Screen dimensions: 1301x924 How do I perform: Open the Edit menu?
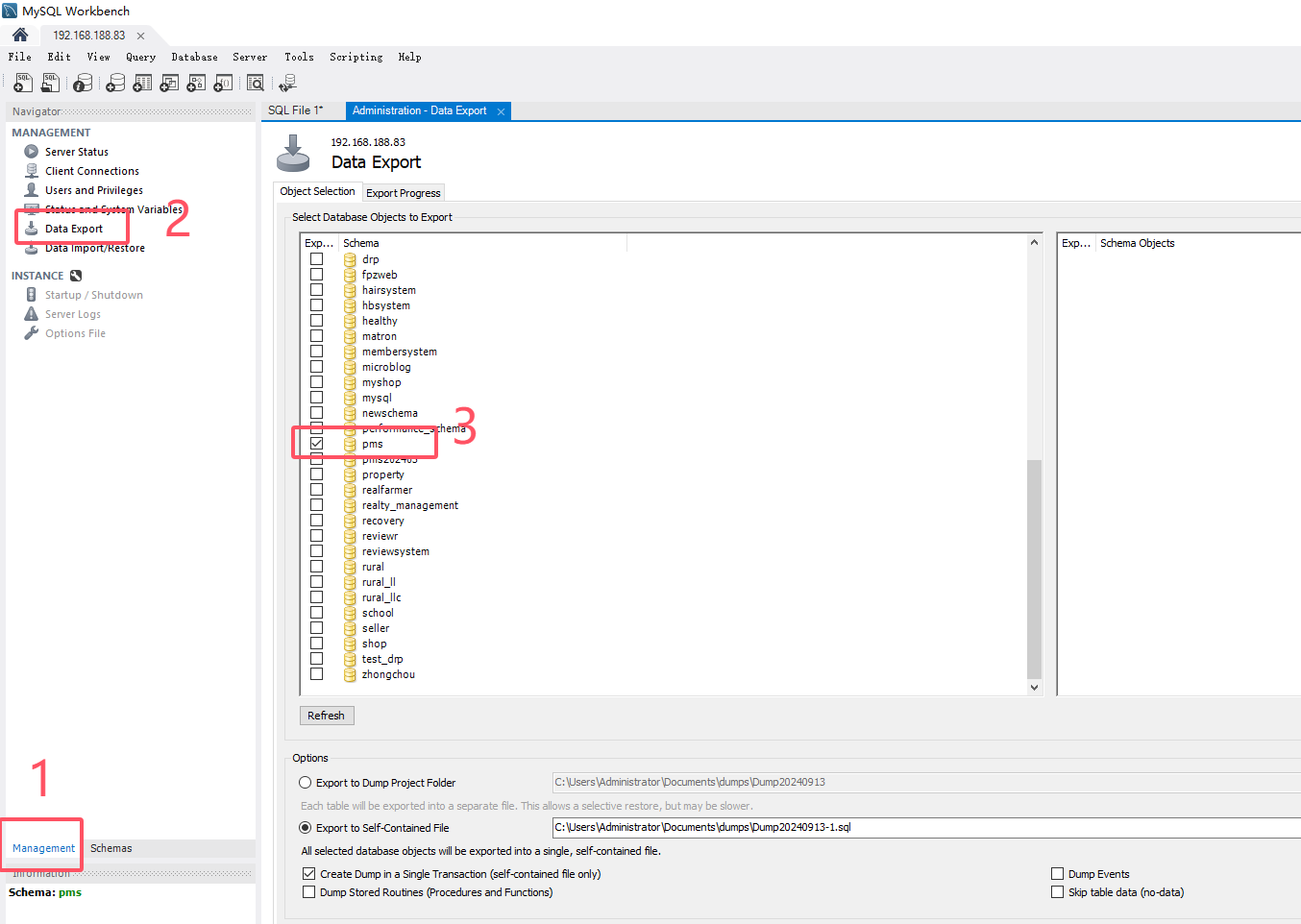coord(60,57)
